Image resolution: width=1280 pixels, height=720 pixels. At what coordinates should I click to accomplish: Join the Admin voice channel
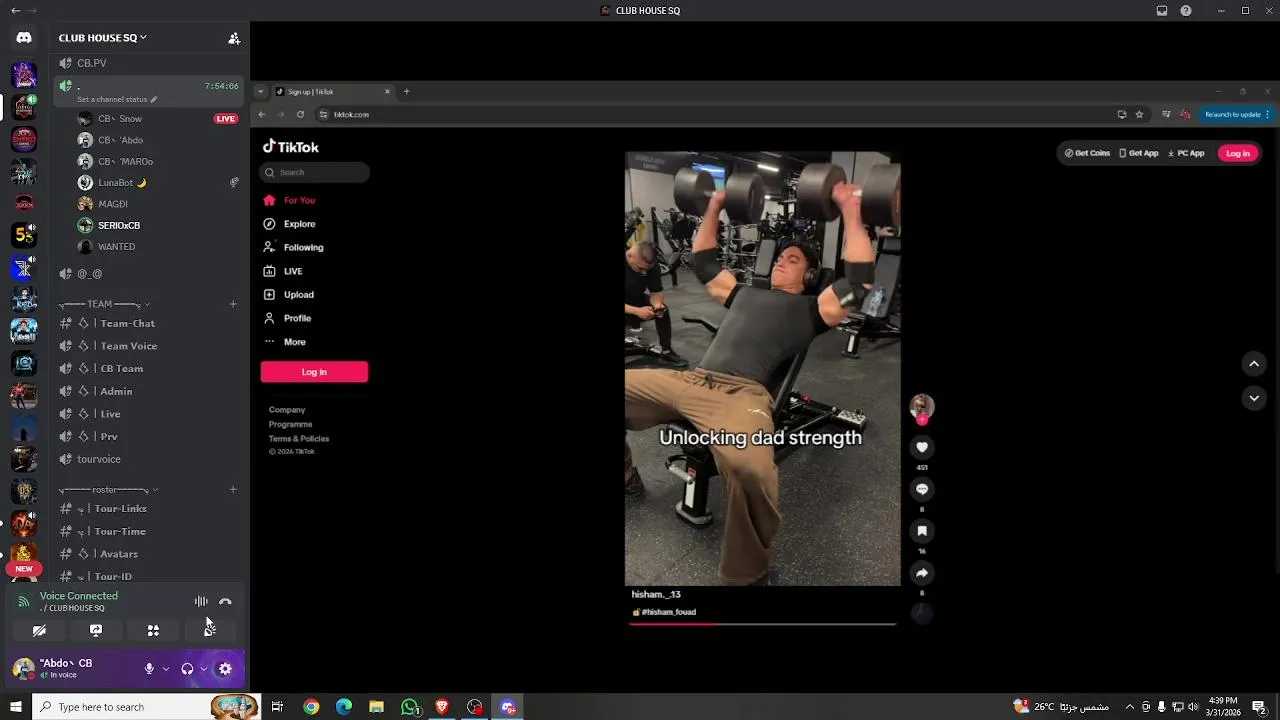[x=149, y=391]
